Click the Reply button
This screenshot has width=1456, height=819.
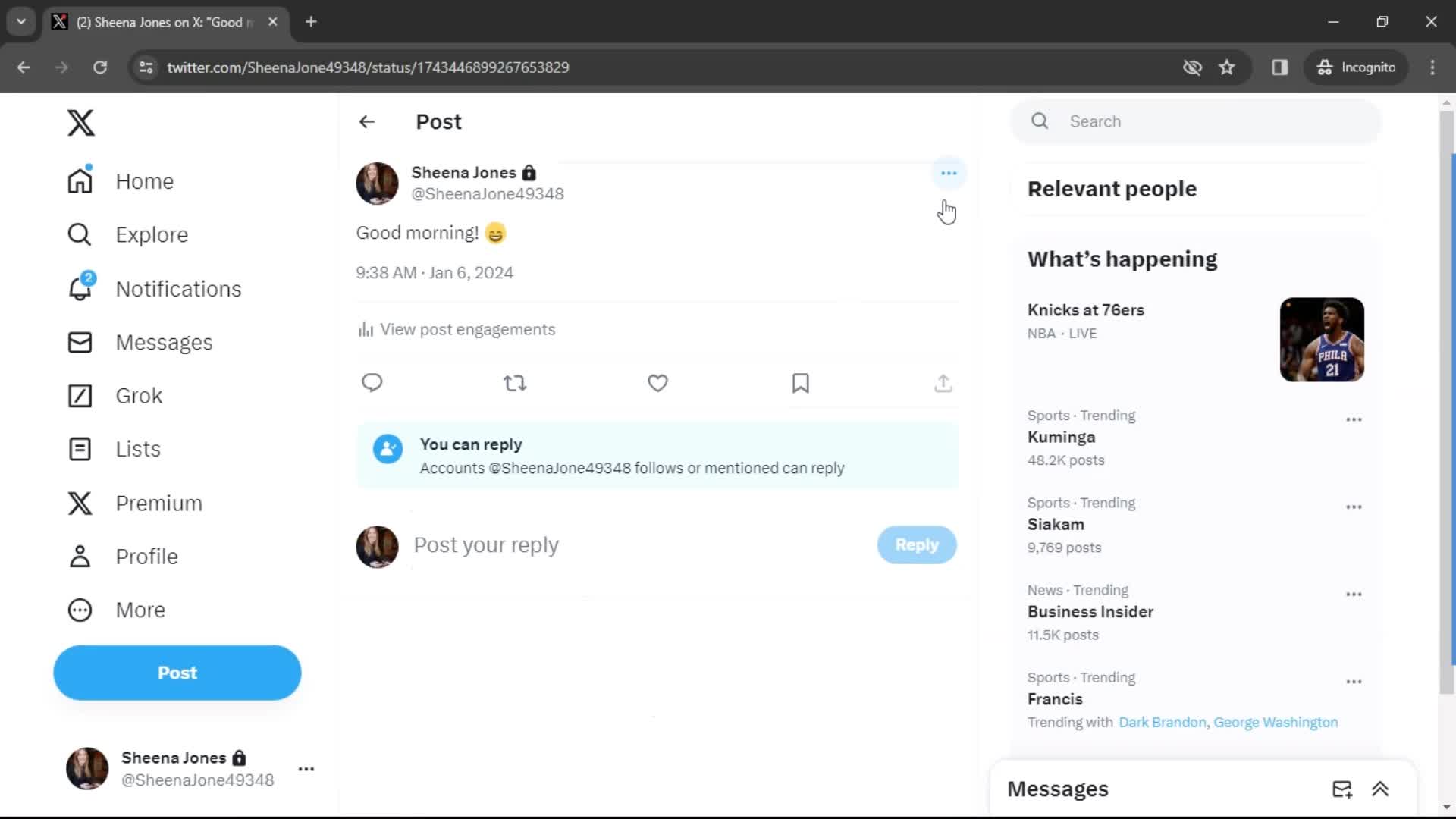point(917,544)
